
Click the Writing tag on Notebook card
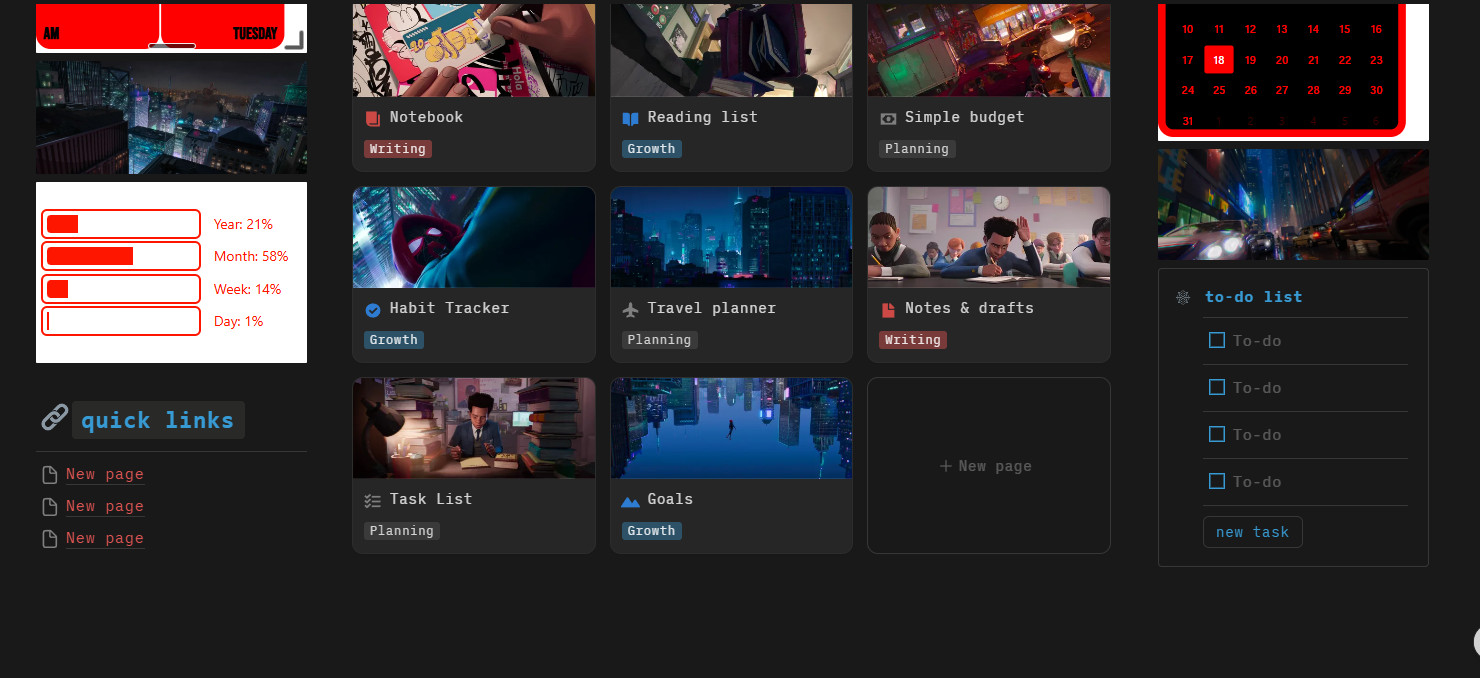pos(397,149)
